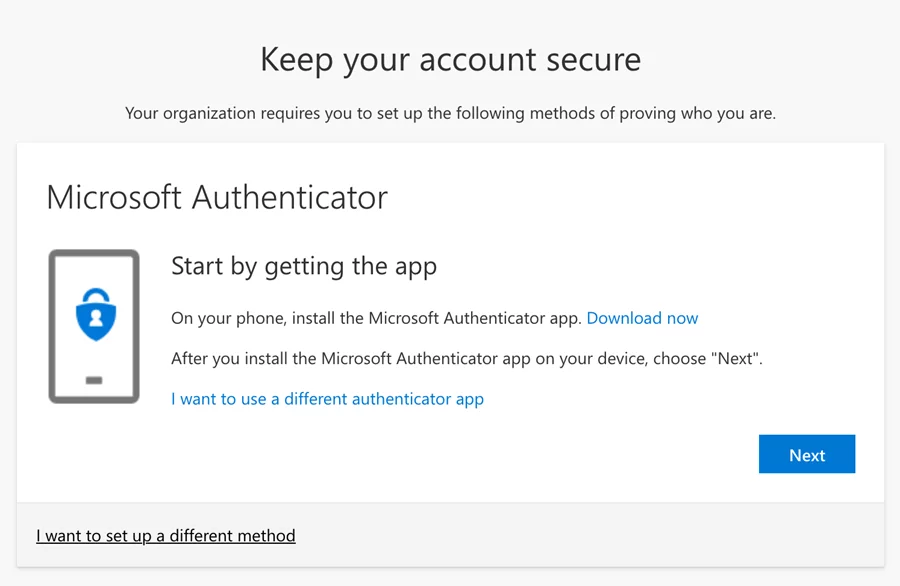Select the 'Keep your account secure' heading
Viewport: 900px width, 586px height.
[450, 59]
